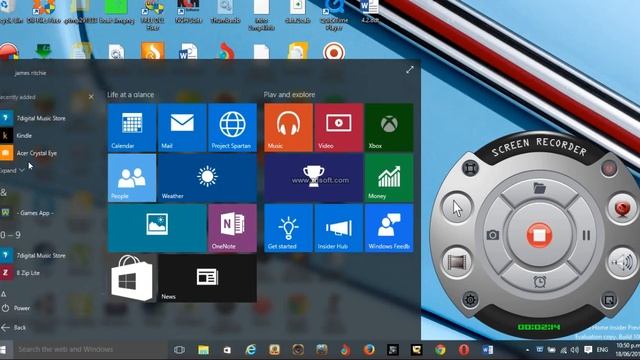Click full-screen region icon in Screen Recorder
The image size is (640, 360).
pyautogui.click(x=470, y=168)
